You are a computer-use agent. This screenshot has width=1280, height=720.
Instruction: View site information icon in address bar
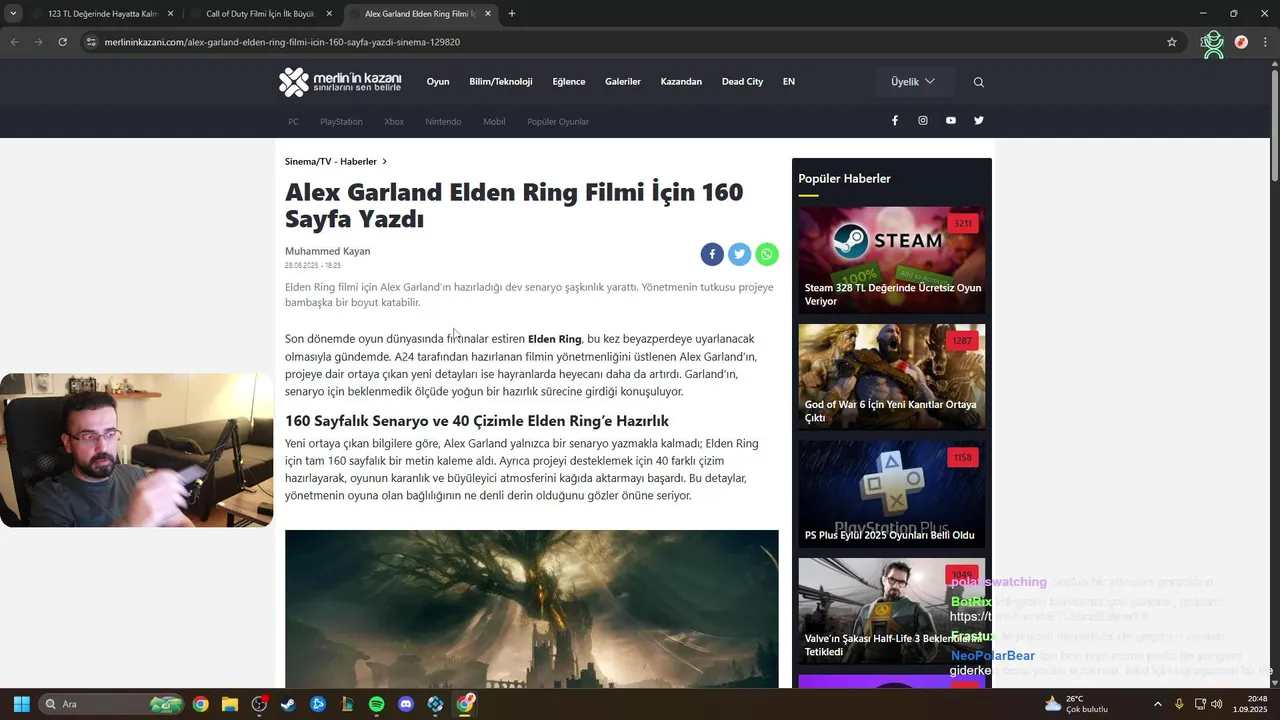(x=91, y=42)
